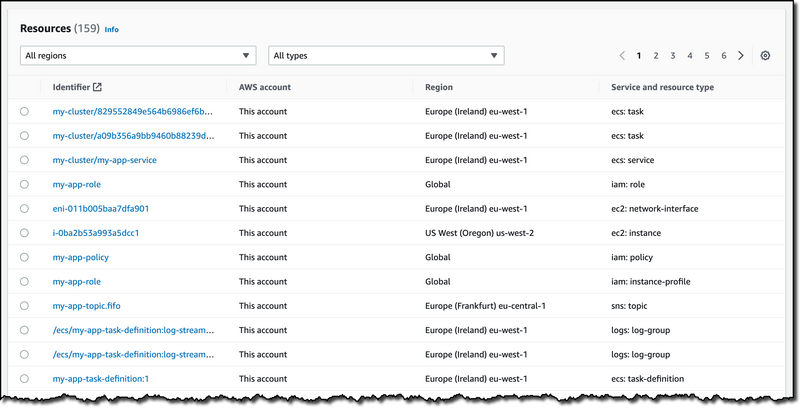Go to next page arrow
The image size is (800, 408).
point(741,56)
